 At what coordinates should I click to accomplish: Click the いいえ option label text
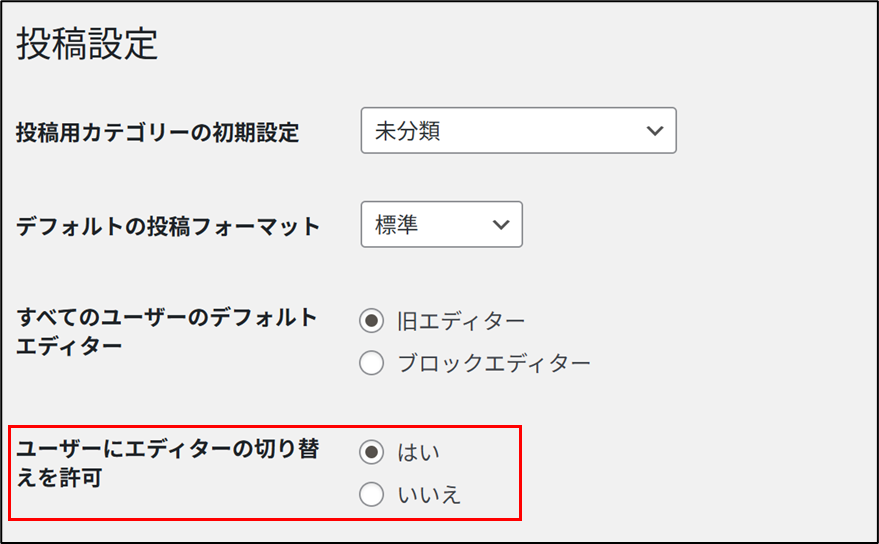(427, 494)
